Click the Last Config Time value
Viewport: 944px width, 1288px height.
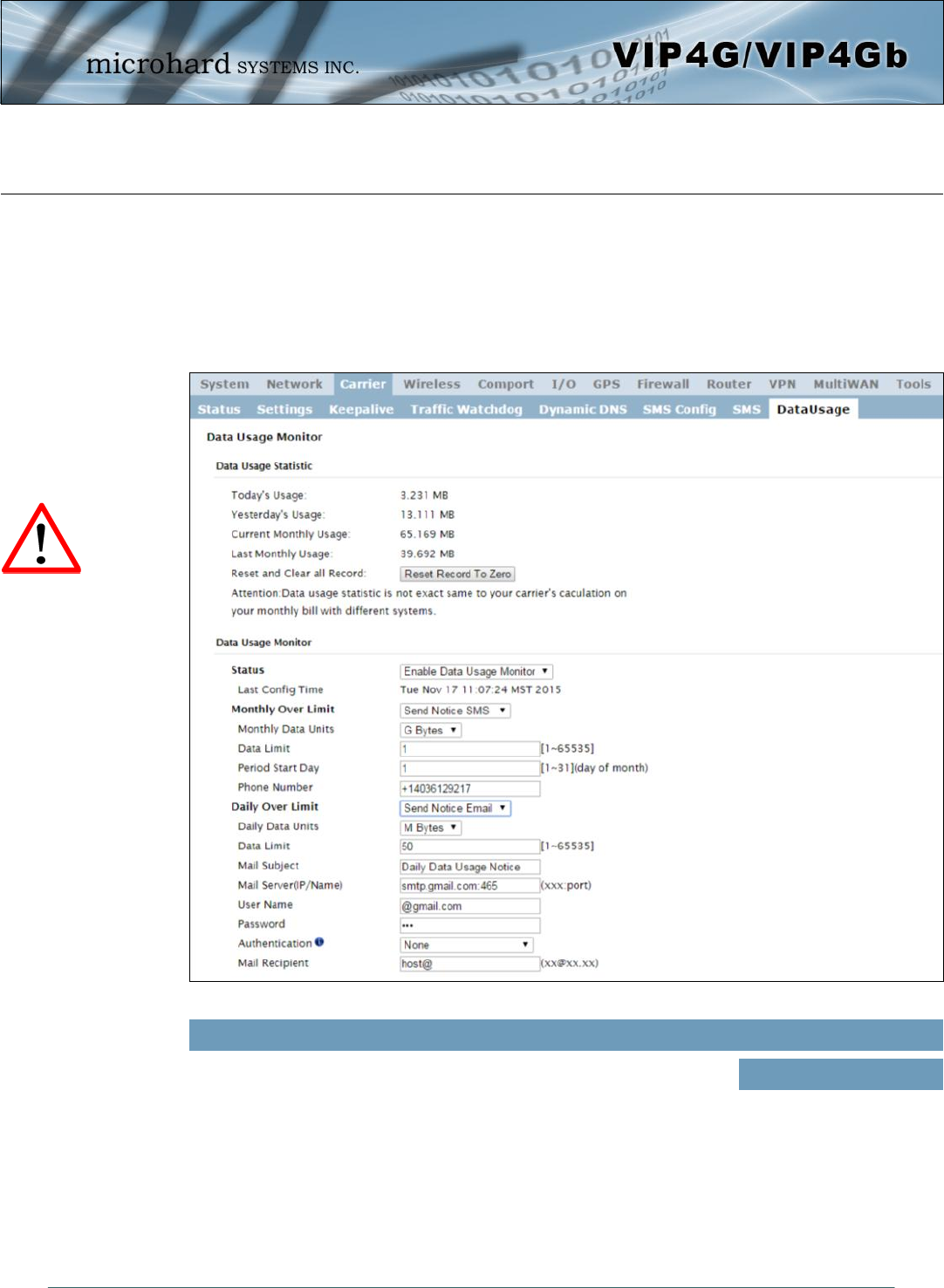[481, 690]
